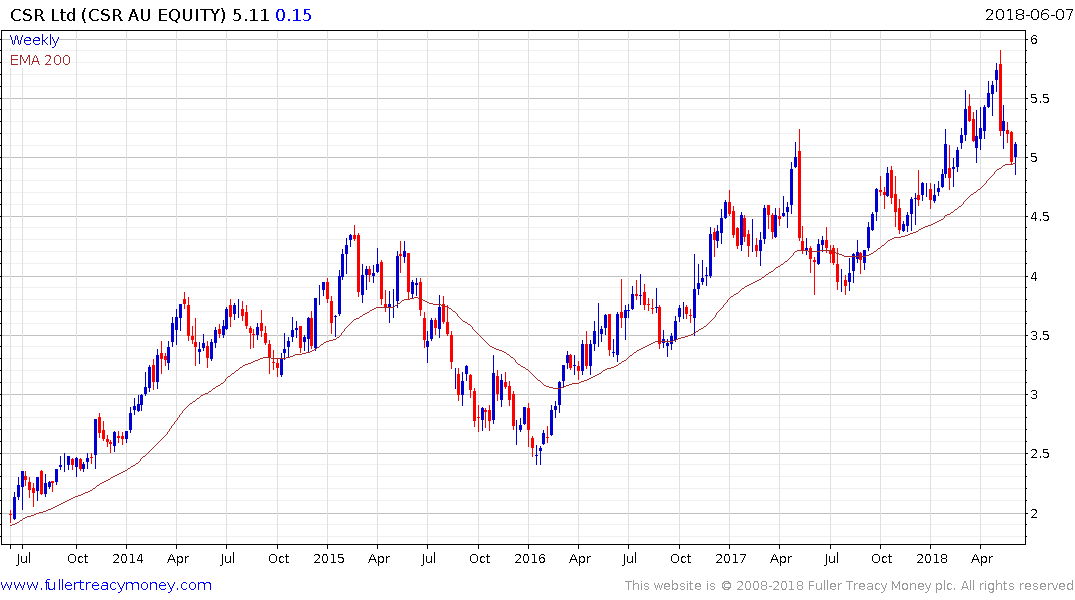The width and height of the screenshot is (1075, 600).
Task: Click the x-axis year label 2018
Action: [932, 558]
